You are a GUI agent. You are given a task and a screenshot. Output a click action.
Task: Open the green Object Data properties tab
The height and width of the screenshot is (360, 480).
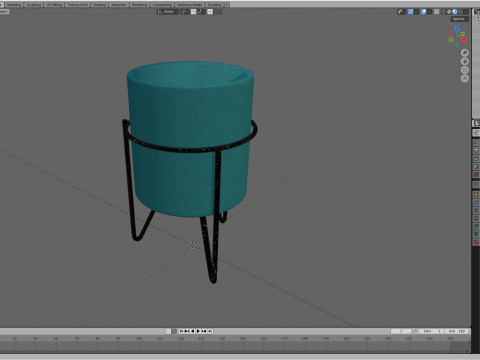coord(476,234)
